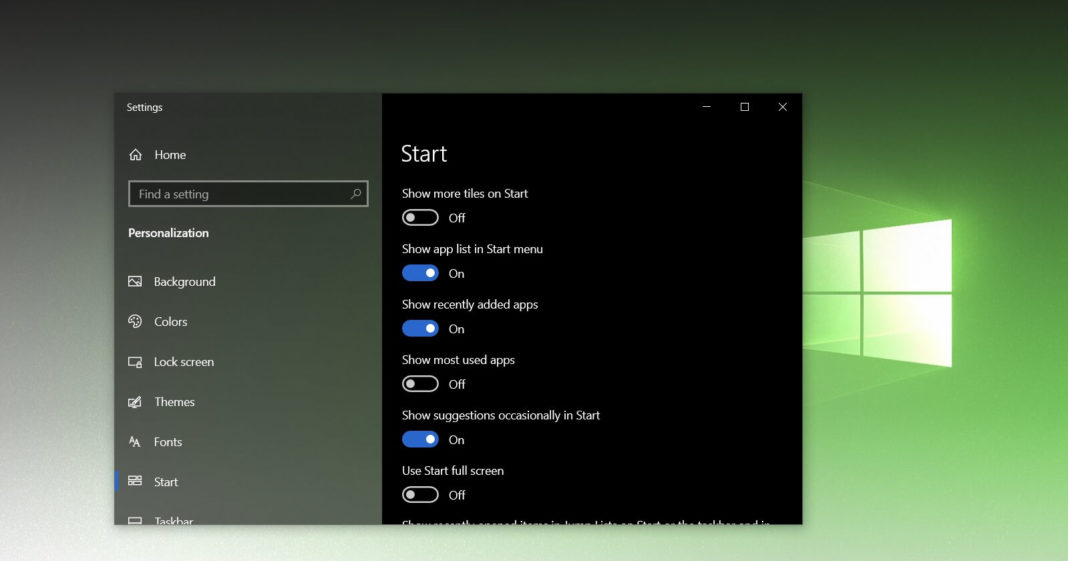Open the Background settings page
1068x561 pixels.
[248, 281]
